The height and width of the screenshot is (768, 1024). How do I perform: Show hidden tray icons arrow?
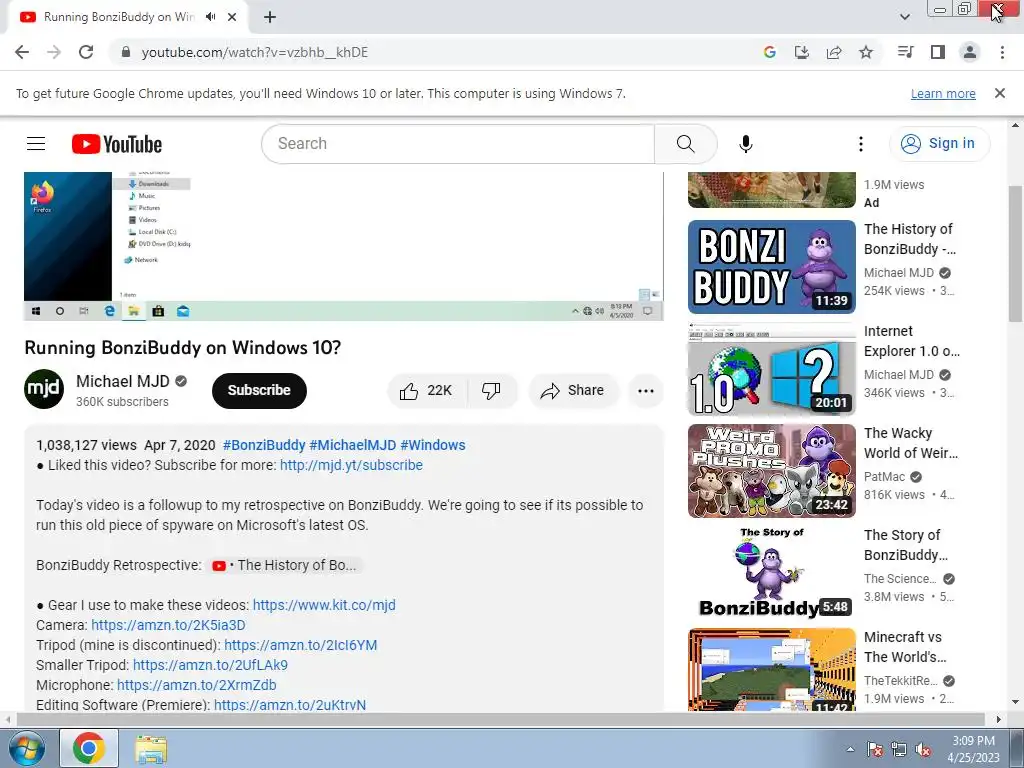[850, 749]
